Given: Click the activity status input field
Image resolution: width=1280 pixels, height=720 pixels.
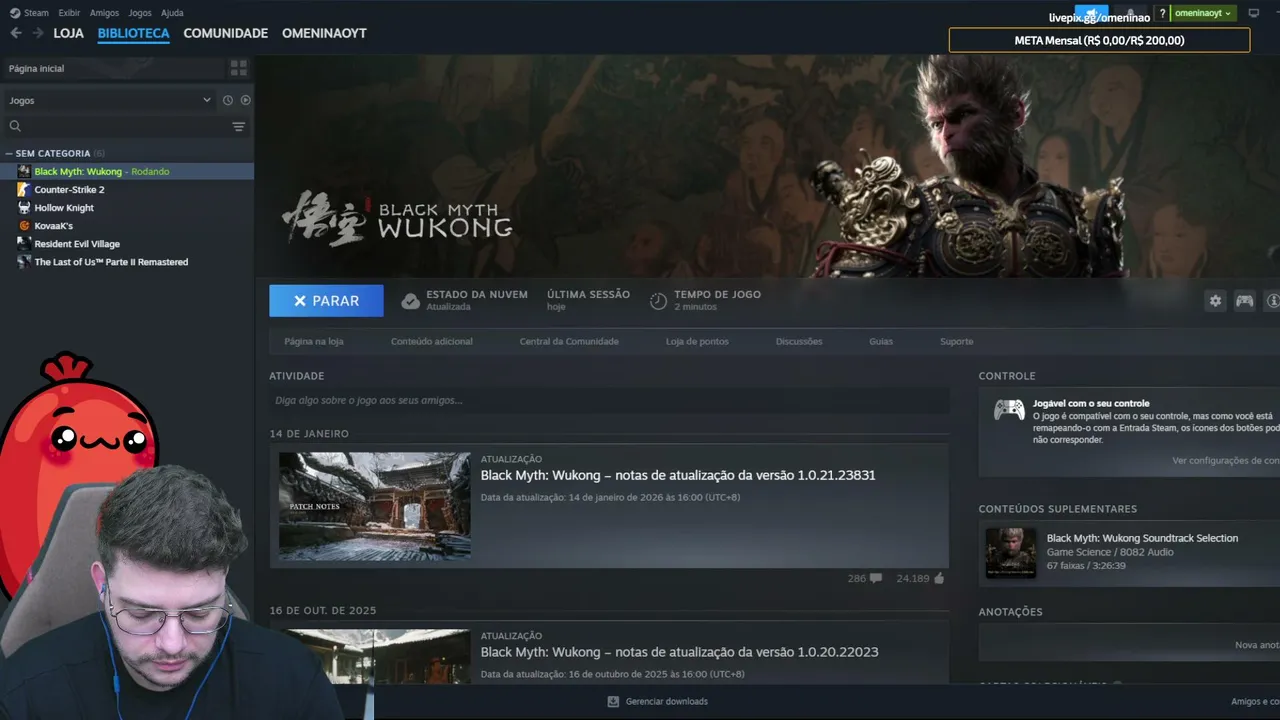Looking at the screenshot, I should tap(609, 400).
